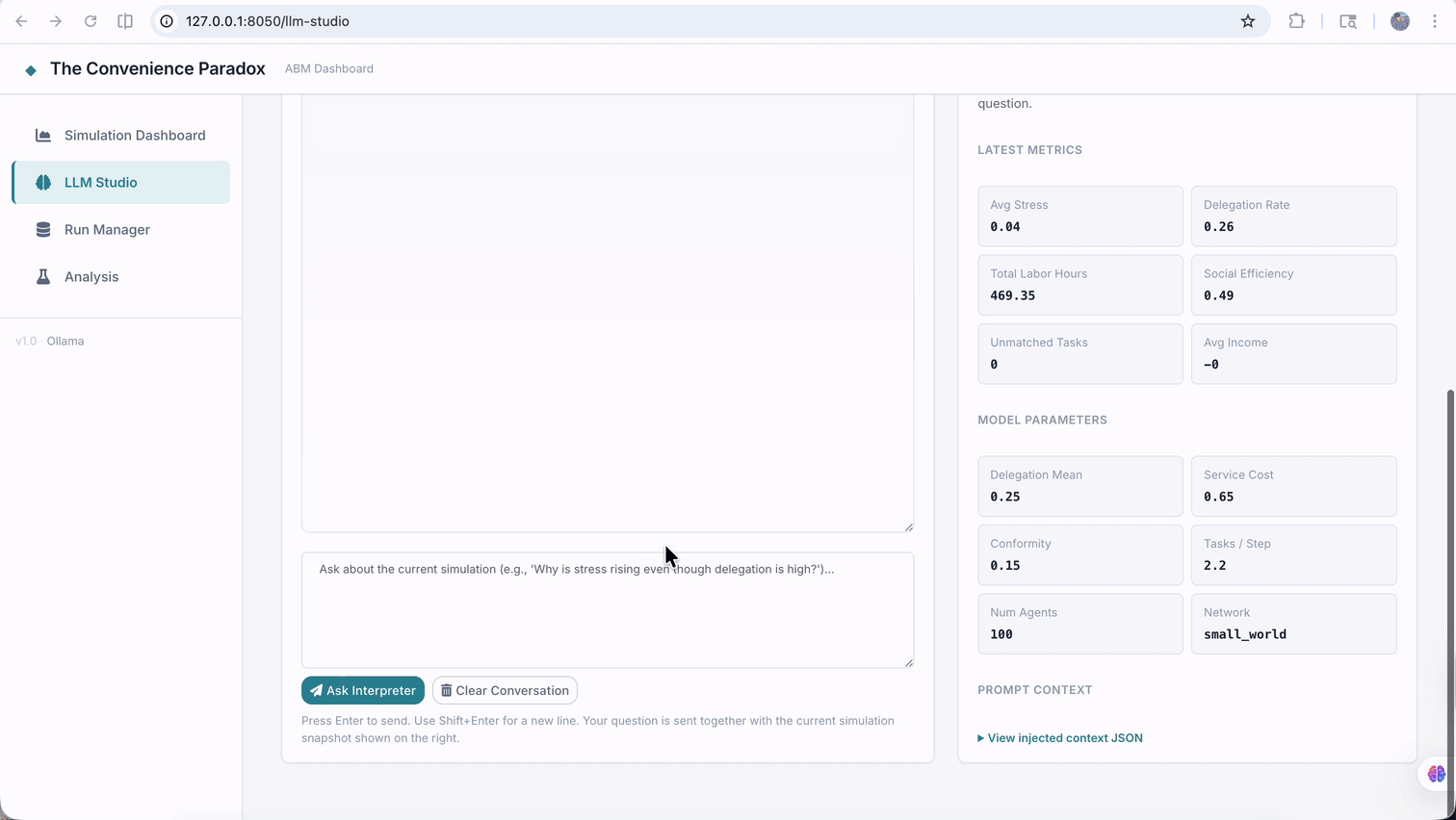
Task: Click the site information icon in the address bar
Action: click(x=167, y=21)
